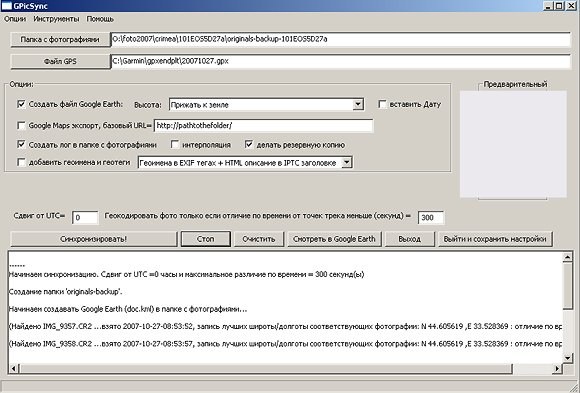Click the Очистить button

[x=259, y=239]
